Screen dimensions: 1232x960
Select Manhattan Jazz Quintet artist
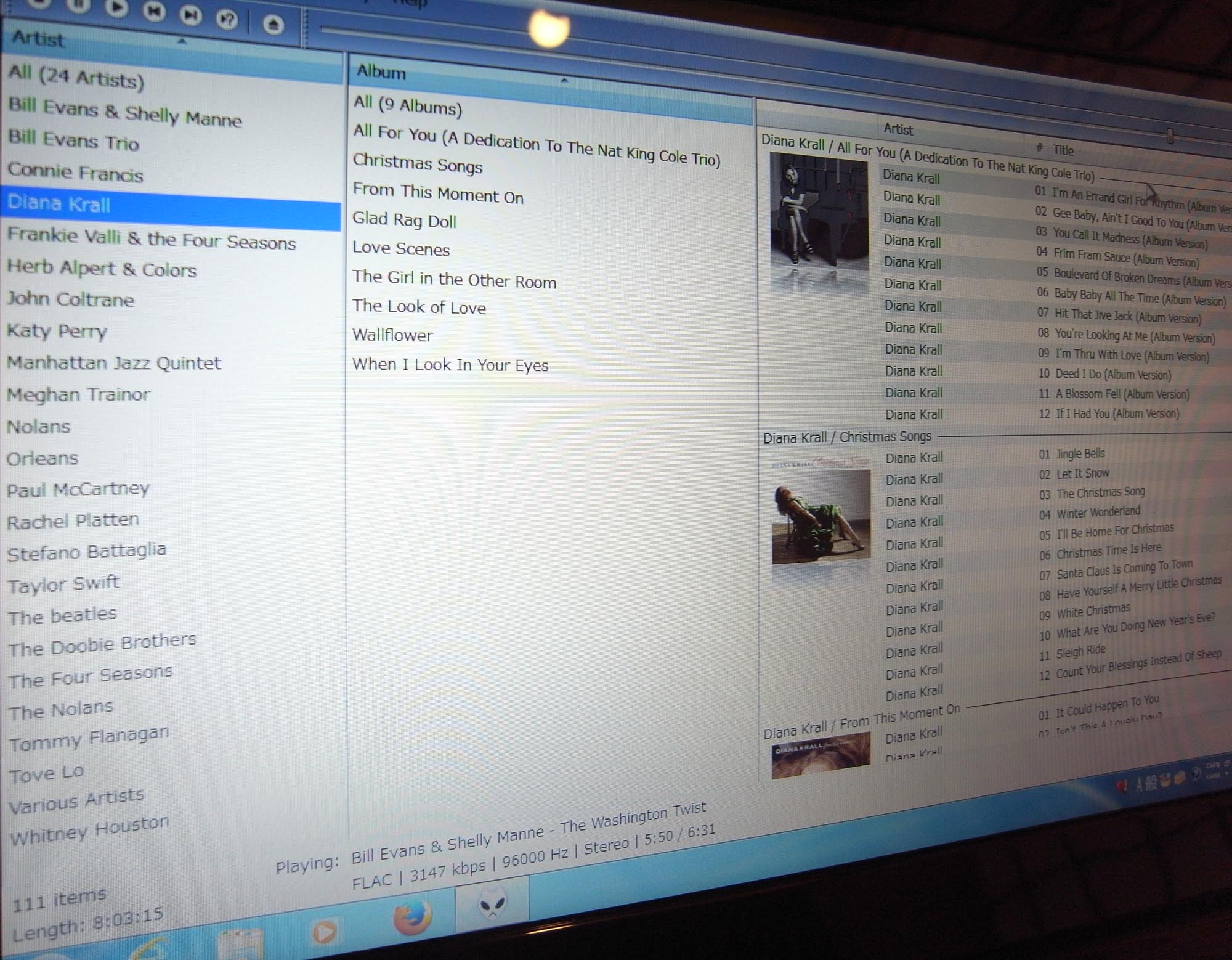[x=113, y=362]
